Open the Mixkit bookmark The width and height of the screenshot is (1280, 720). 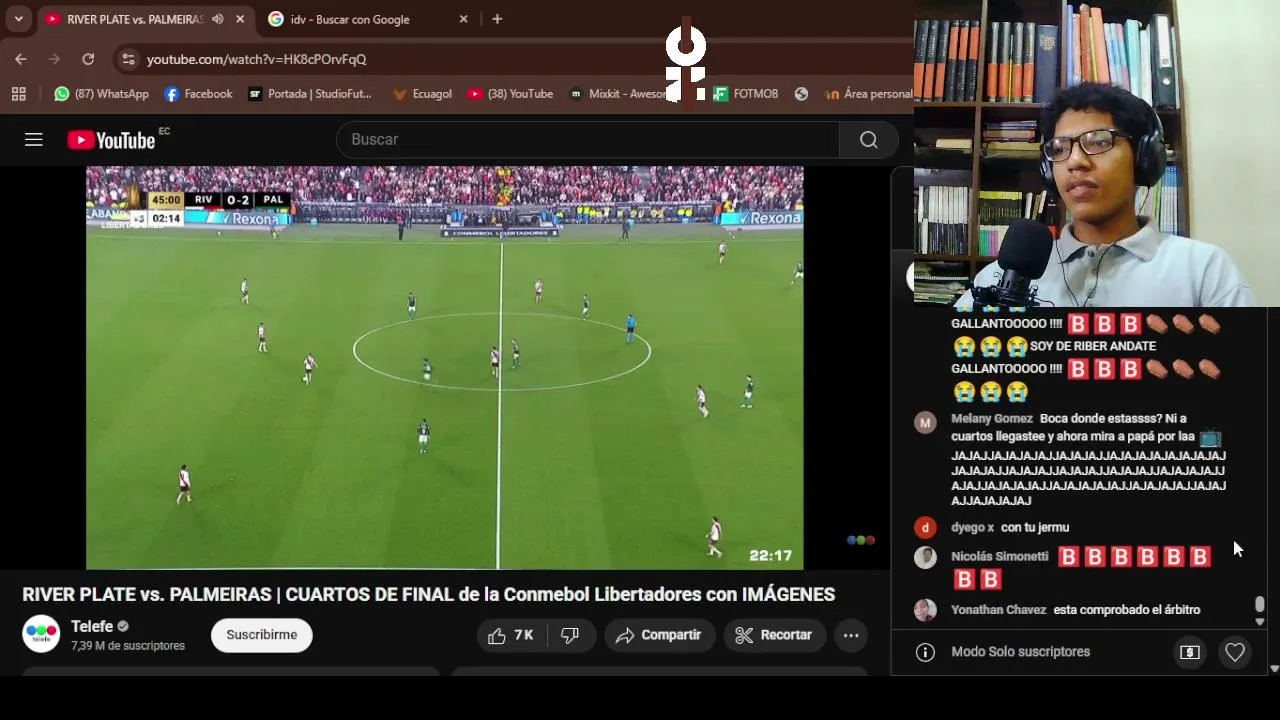(617, 94)
